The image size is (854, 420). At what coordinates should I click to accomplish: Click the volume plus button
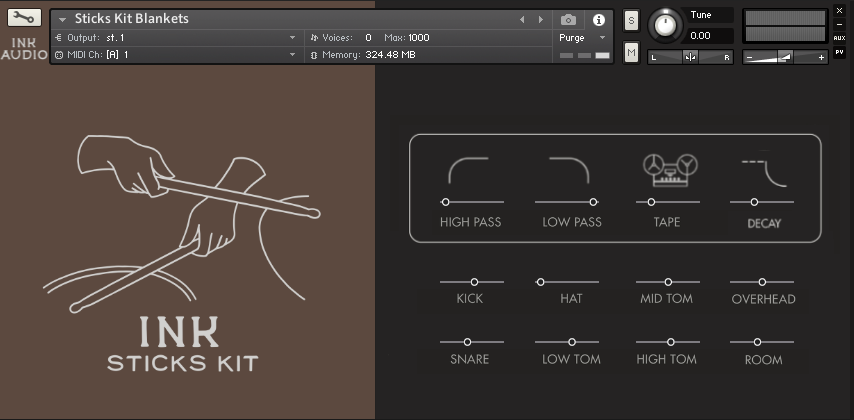coord(821,57)
